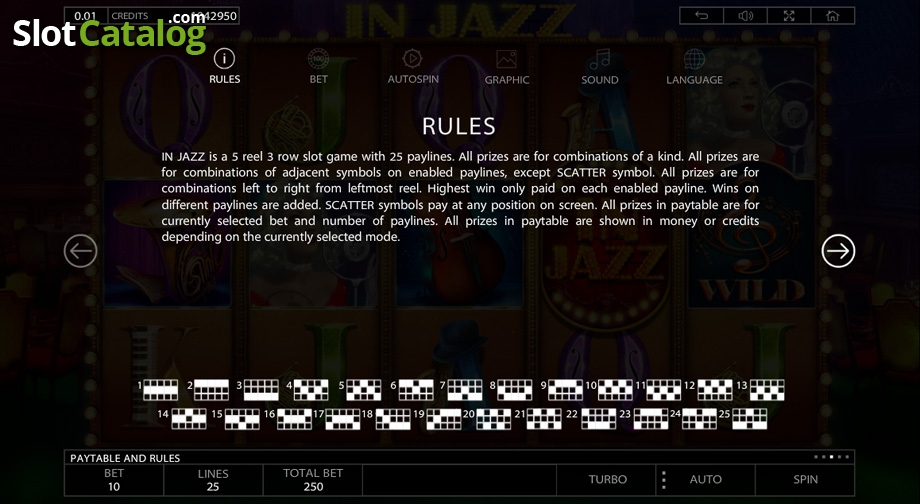Viewport: 920px width, 504px height.
Task: Toggle Turbo mode
Action: (x=607, y=479)
